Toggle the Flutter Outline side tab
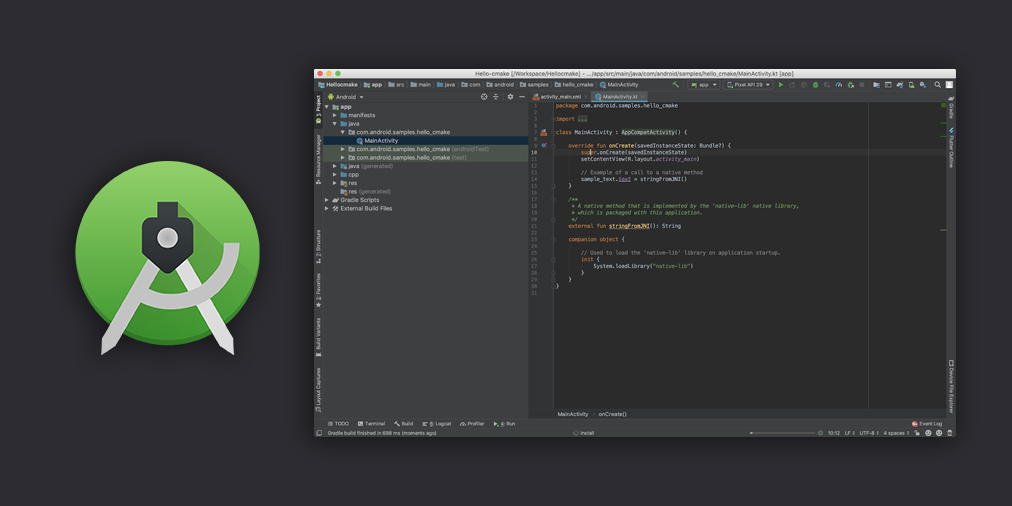Viewport: 1012px width, 506px height. coord(951,147)
